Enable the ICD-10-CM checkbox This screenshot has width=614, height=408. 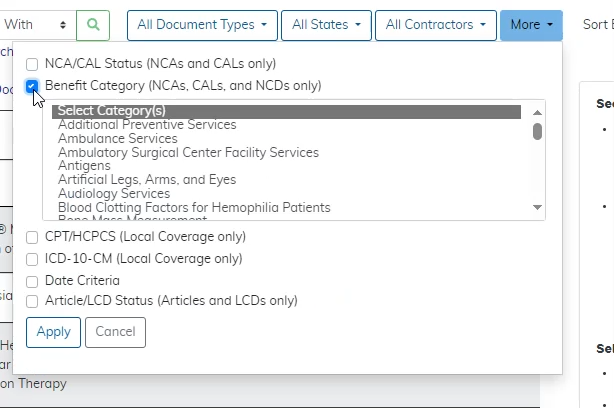coord(33,259)
